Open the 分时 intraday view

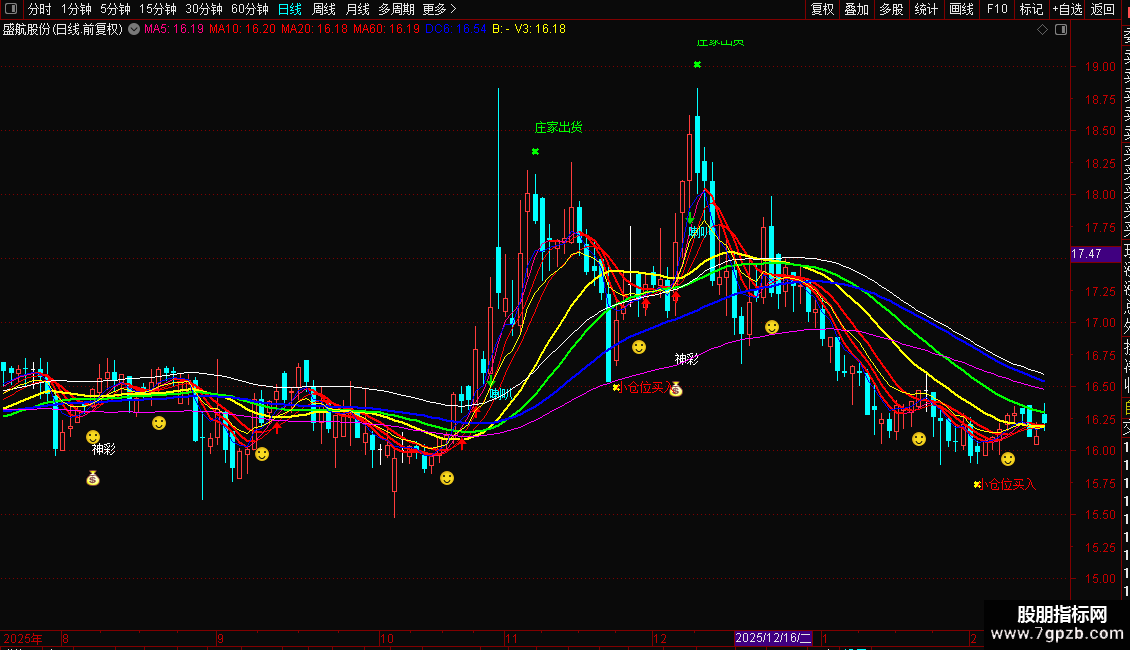point(40,9)
